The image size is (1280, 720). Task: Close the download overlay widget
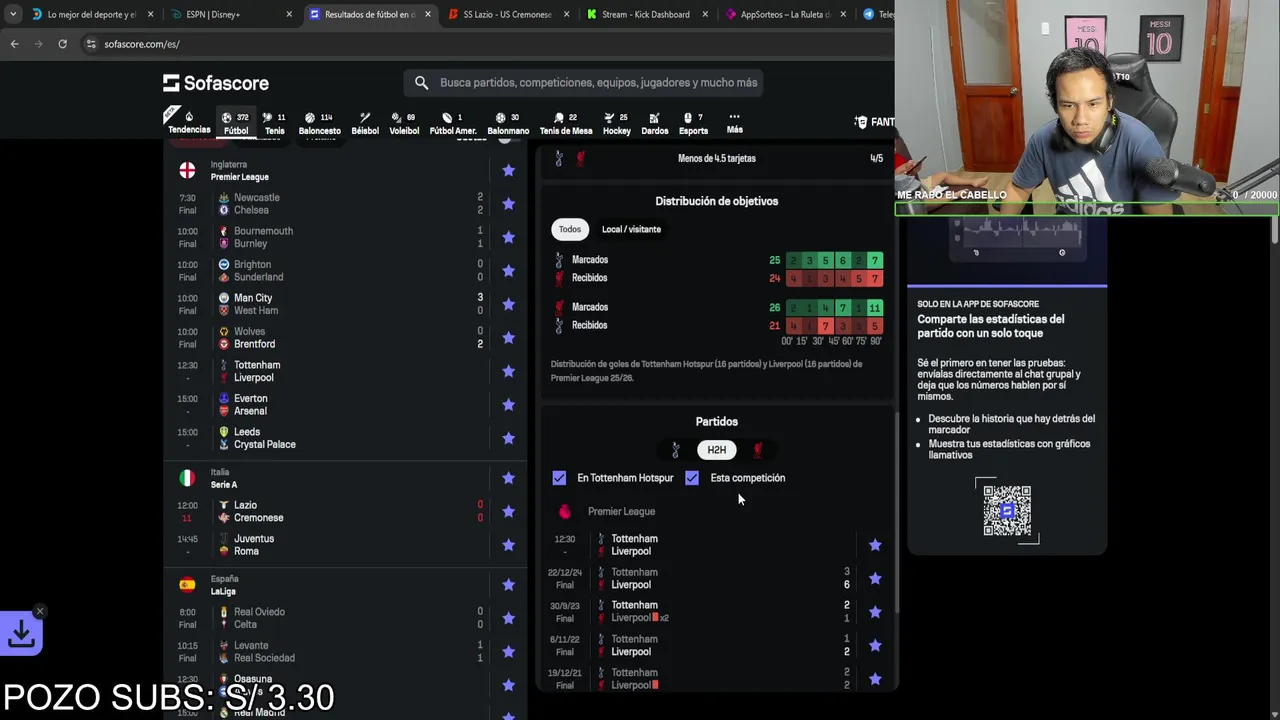39,611
